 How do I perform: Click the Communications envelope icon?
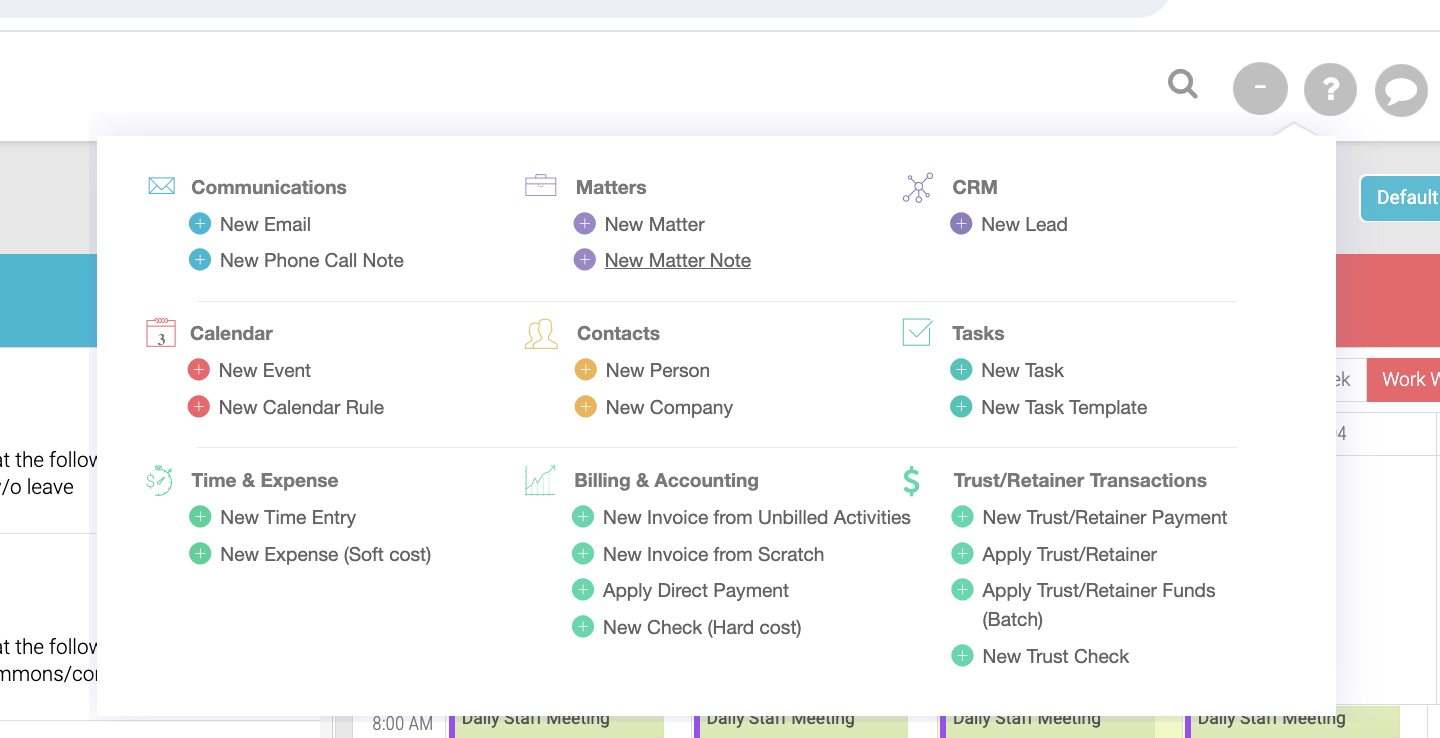coord(162,186)
